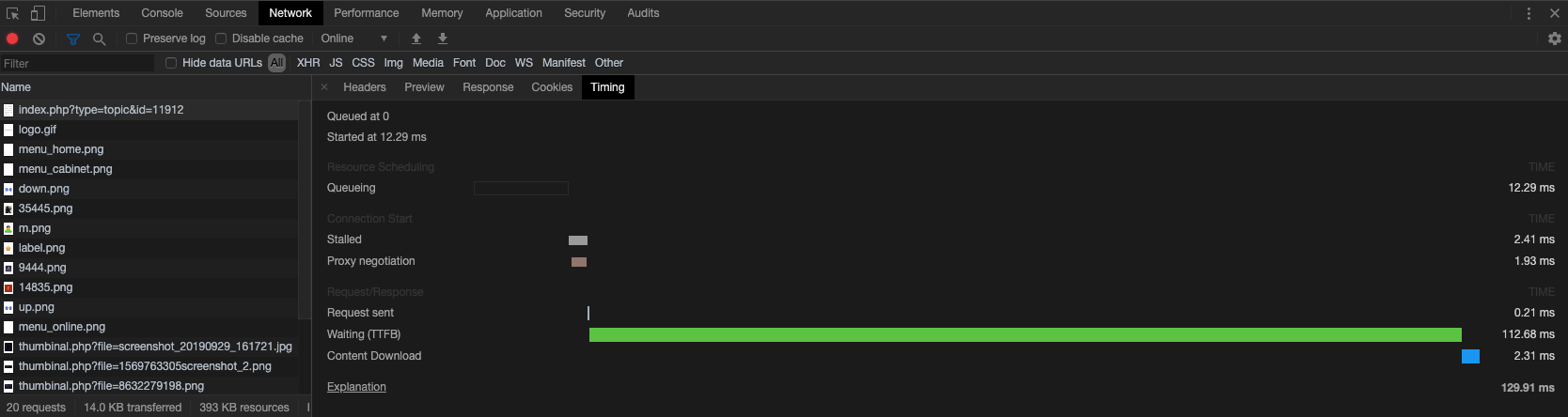Click the export HAR download icon
Image resolution: width=1568 pixels, height=417 pixels.
(443, 39)
